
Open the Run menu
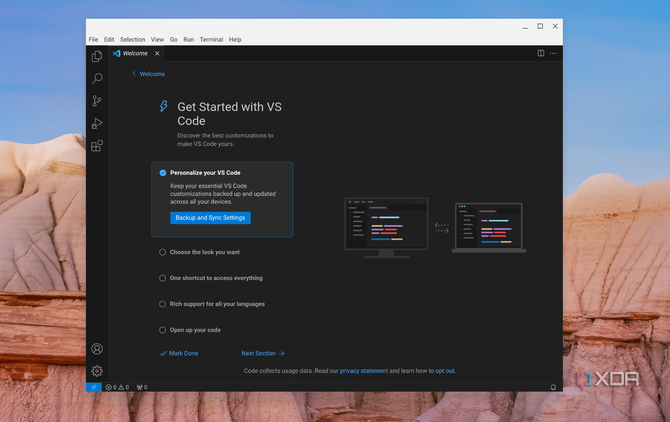click(x=188, y=39)
